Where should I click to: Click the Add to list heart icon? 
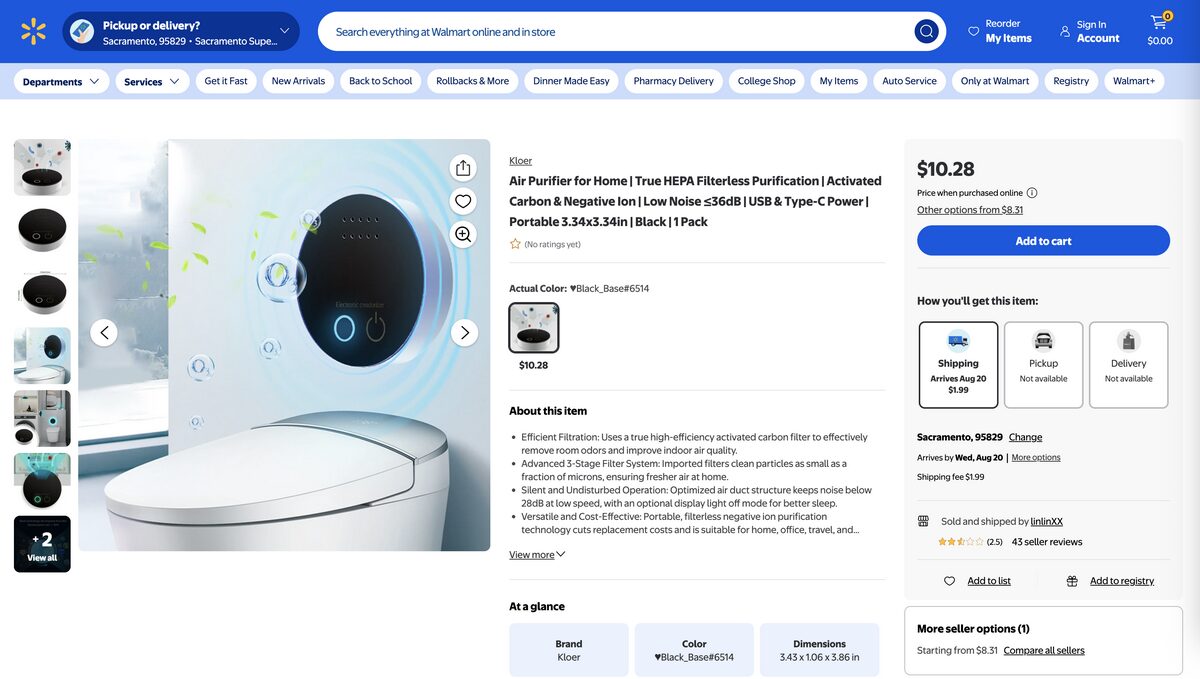(x=950, y=581)
